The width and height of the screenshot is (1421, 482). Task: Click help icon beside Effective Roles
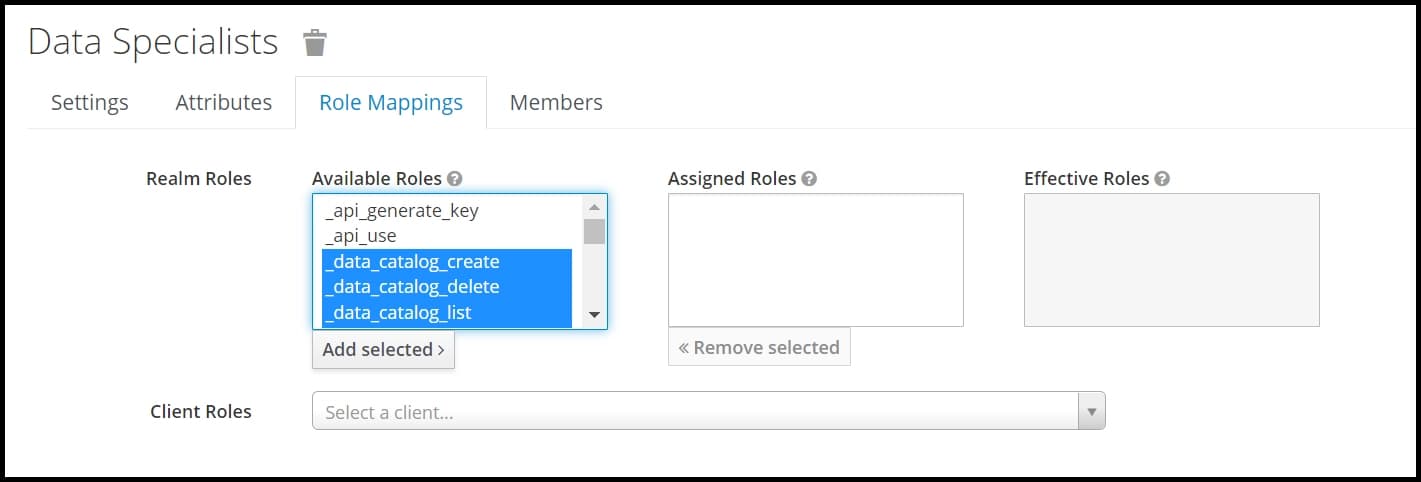pos(1162,179)
